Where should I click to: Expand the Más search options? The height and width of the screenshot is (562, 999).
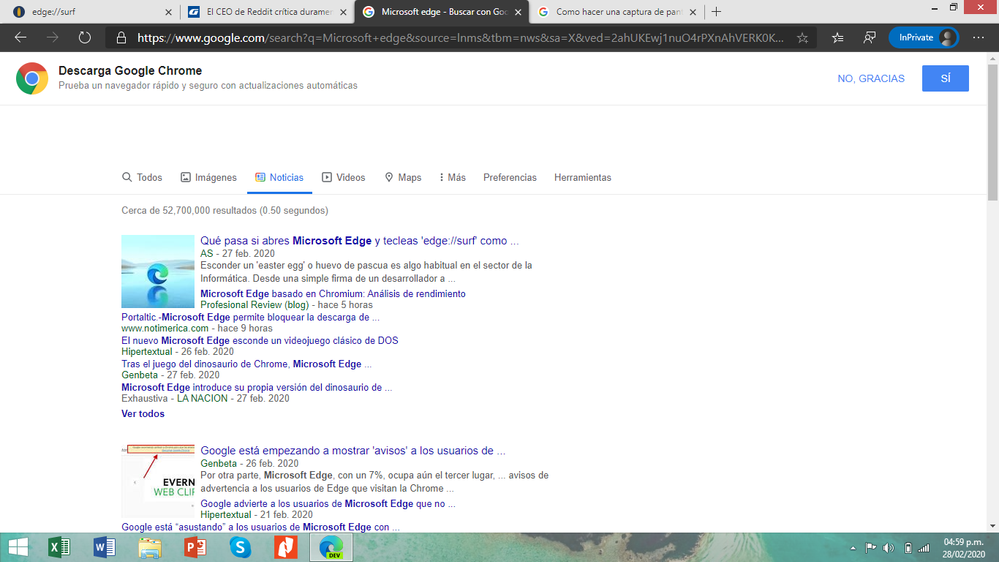click(452, 177)
